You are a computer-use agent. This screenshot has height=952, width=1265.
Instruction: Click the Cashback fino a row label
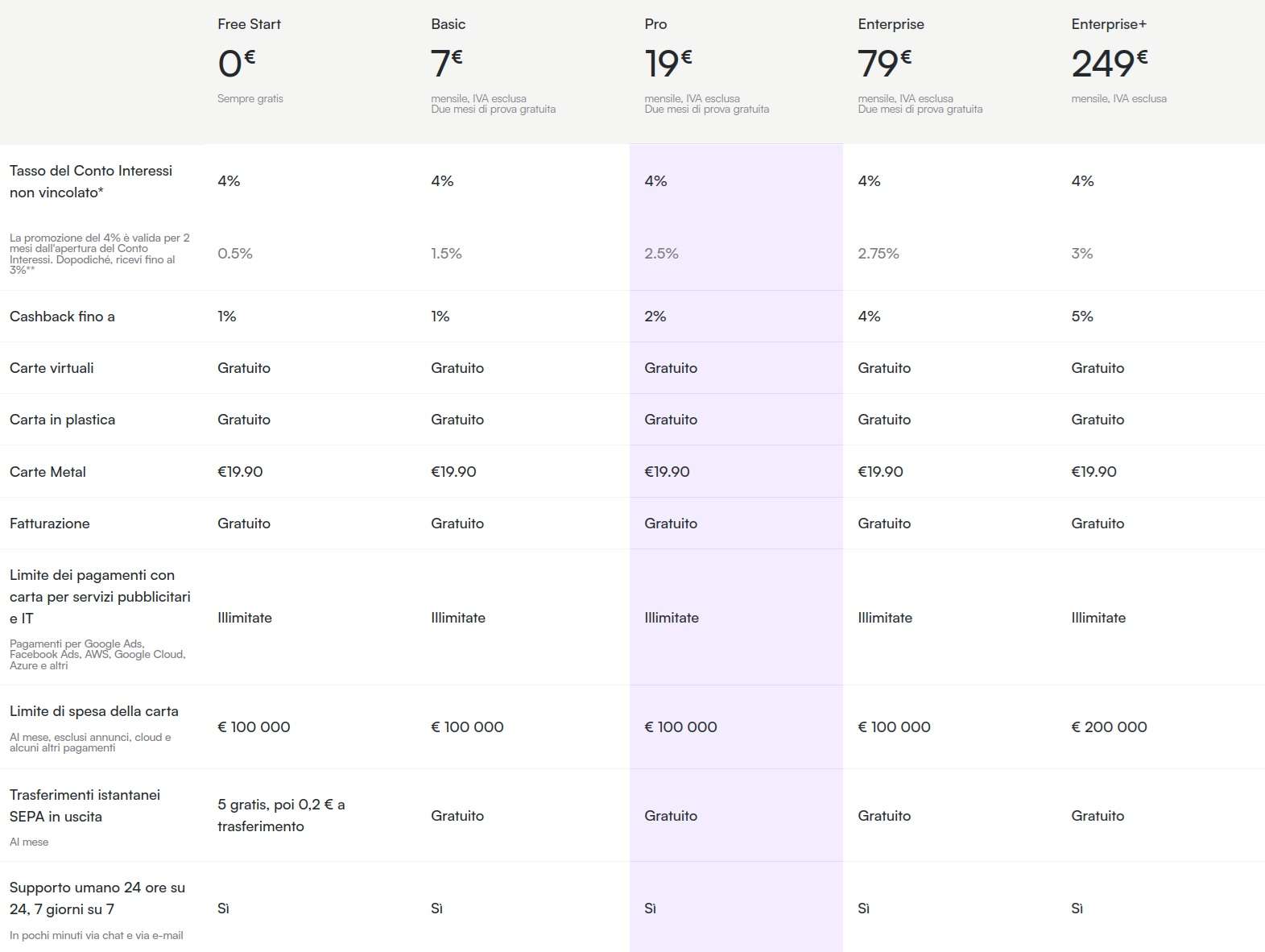tap(62, 317)
